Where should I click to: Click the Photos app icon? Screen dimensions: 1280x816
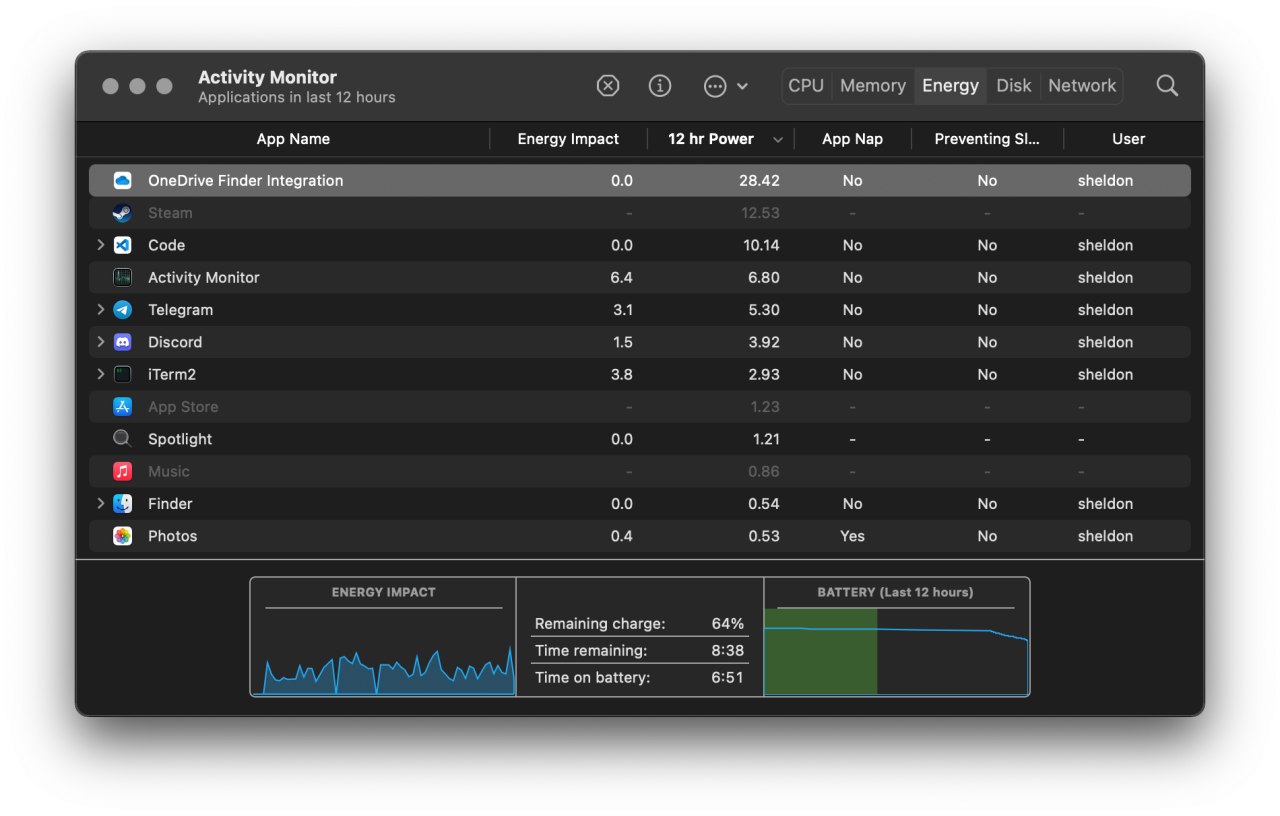tap(122, 536)
